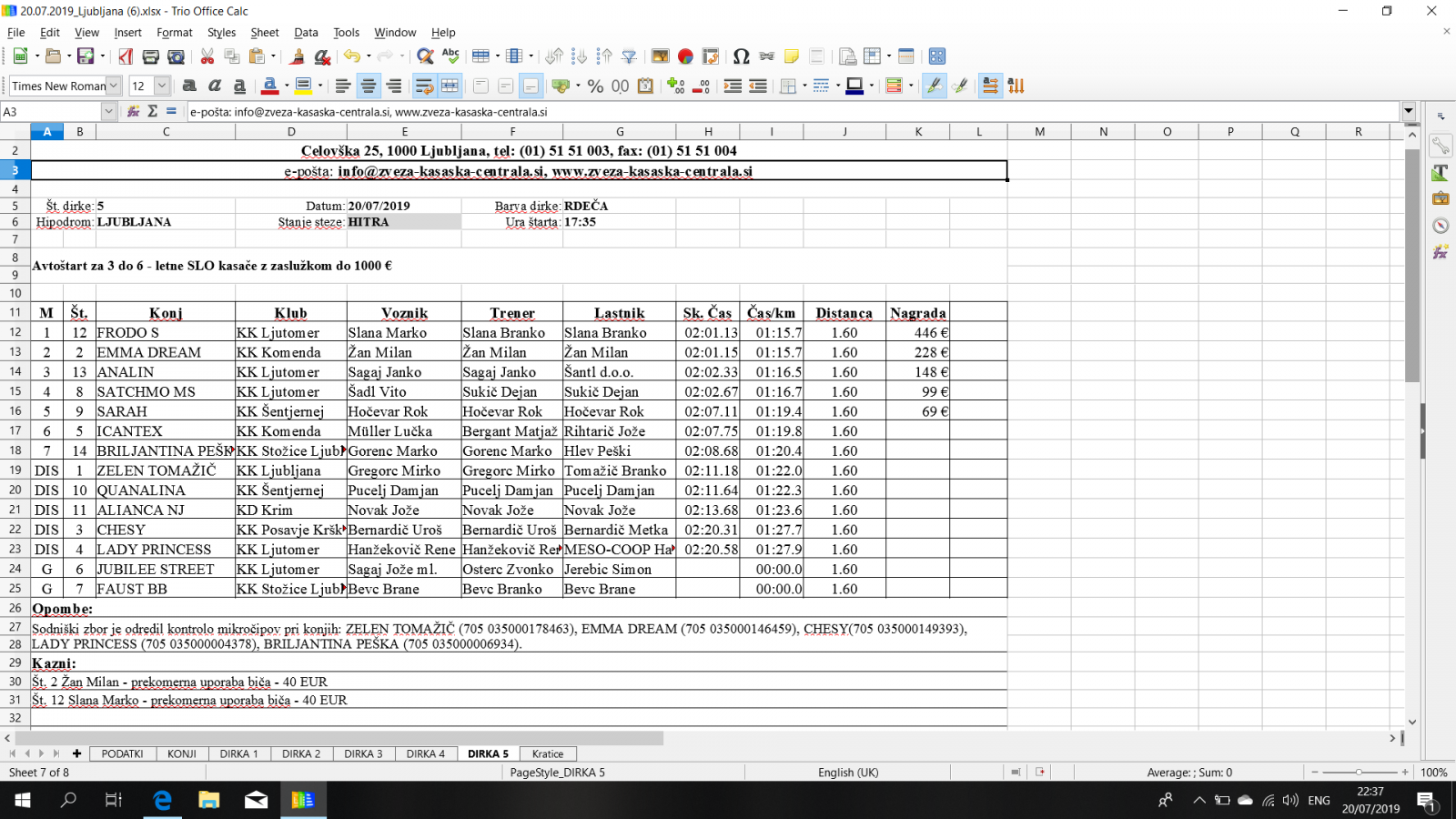
Task: Click the Export as PDF icon
Action: point(126,56)
